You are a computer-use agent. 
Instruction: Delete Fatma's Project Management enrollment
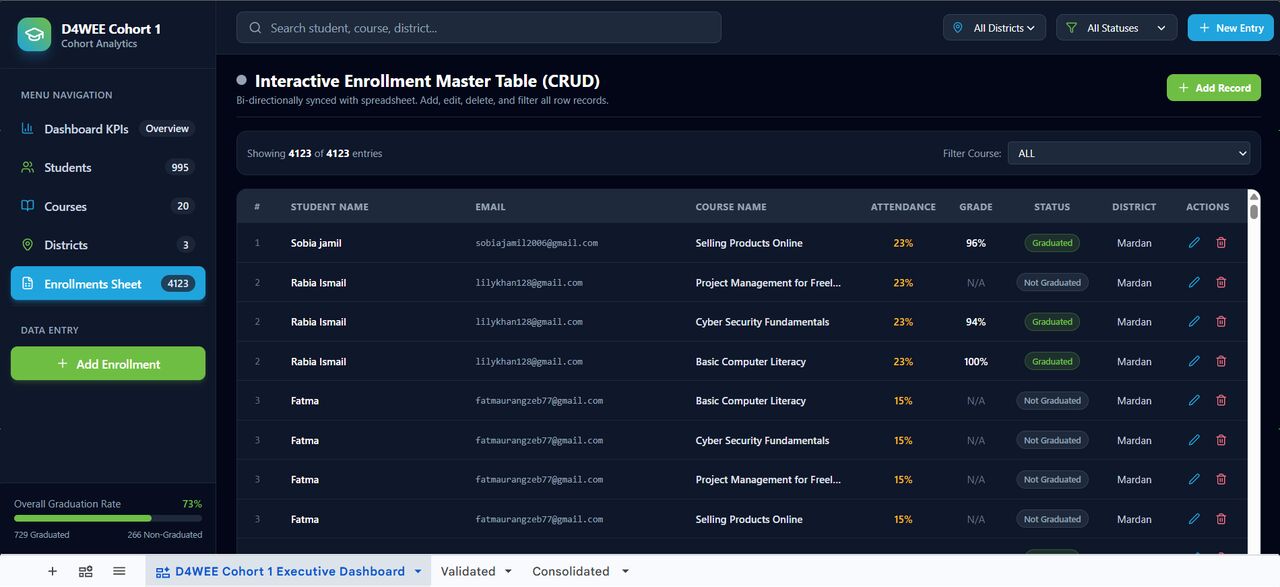click(x=1221, y=480)
